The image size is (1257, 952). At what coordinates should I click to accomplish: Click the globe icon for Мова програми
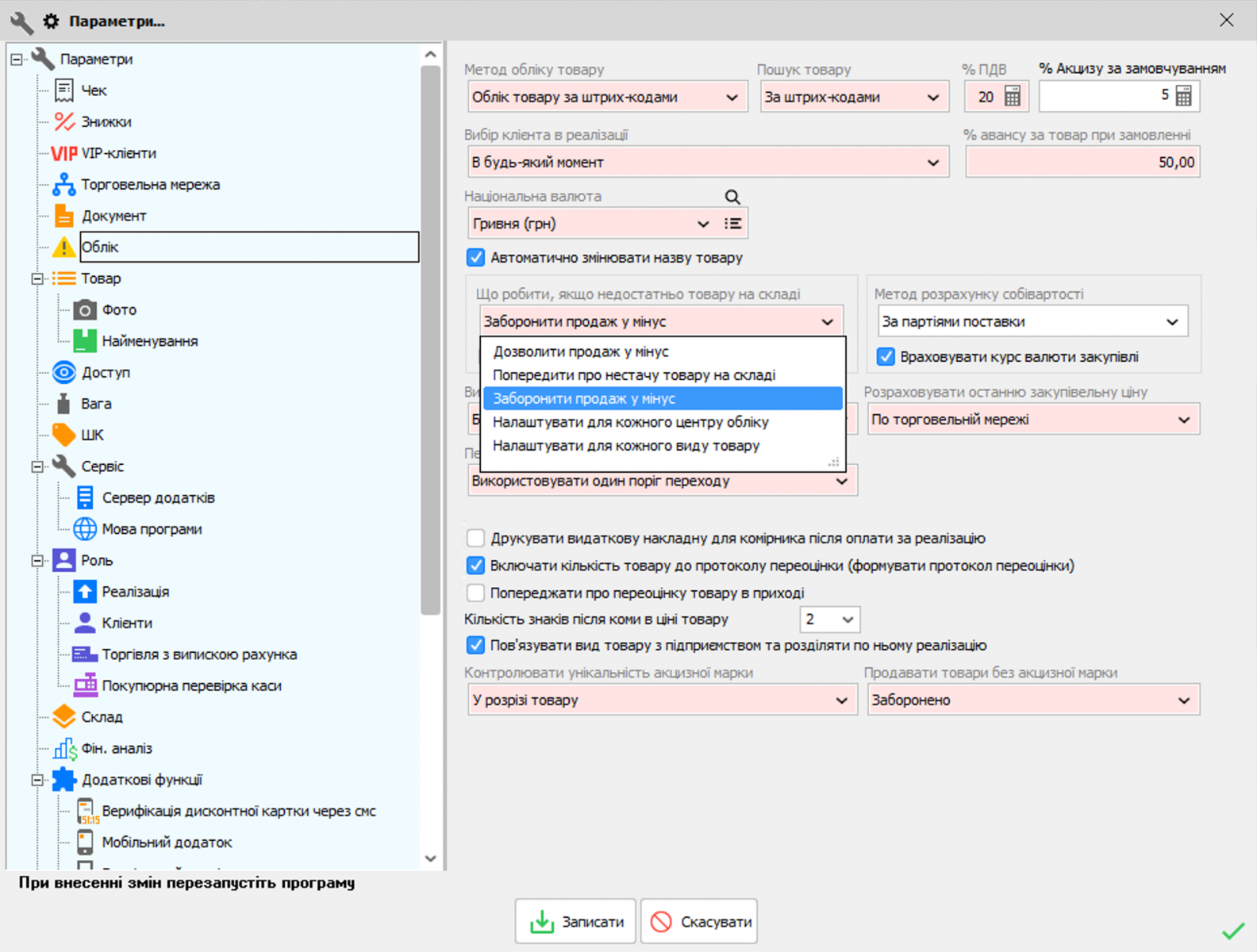84,529
